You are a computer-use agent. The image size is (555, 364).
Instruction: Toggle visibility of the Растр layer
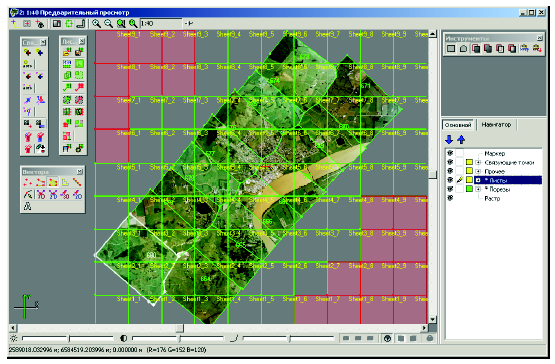point(450,198)
